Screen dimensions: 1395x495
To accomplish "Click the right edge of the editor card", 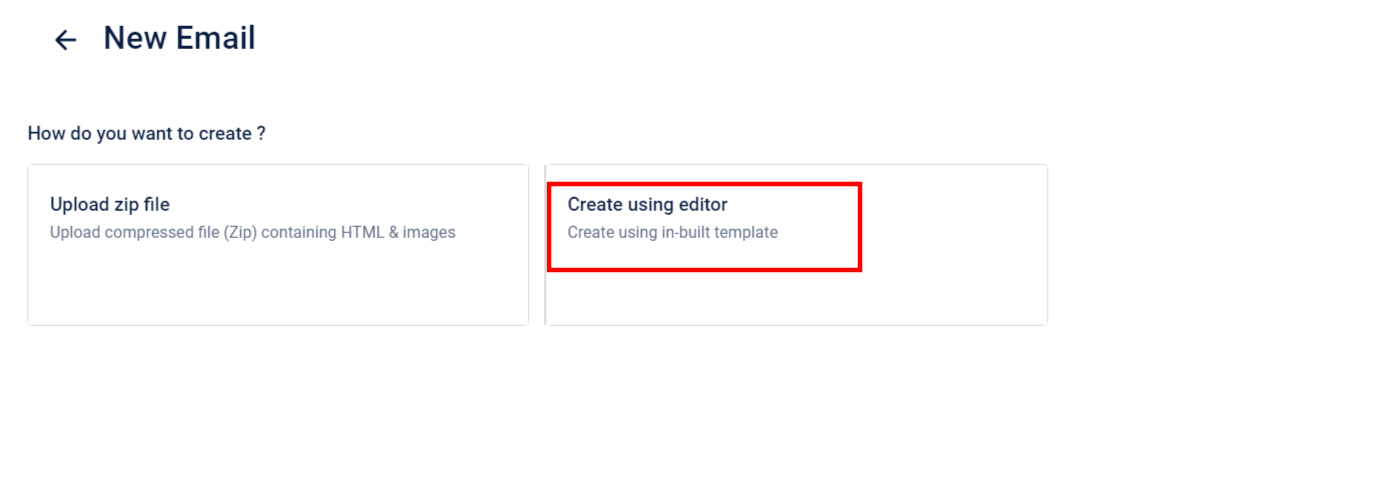I will [1047, 245].
